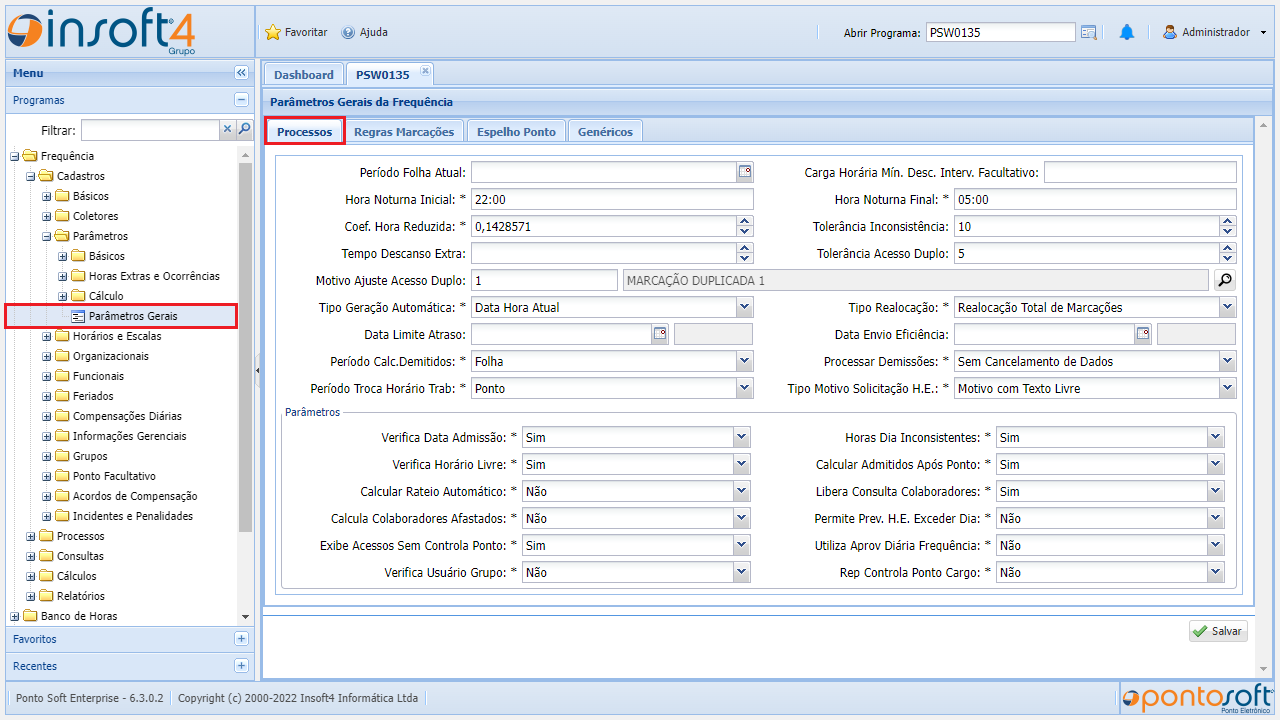1280x720 pixels.
Task: Click the Salvar button
Action: tap(1218, 631)
